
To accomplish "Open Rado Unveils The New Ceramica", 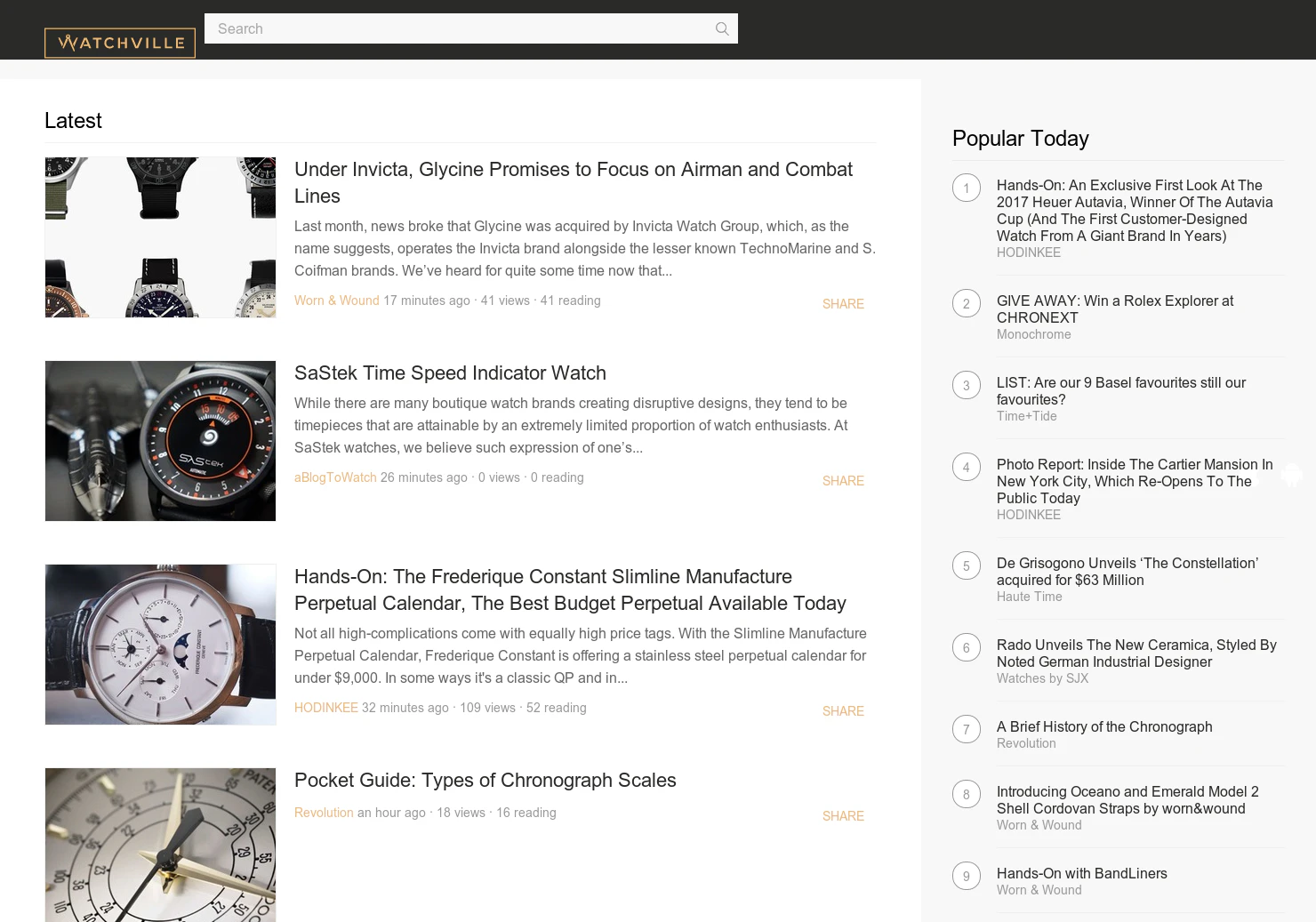I will tap(1136, 653).
